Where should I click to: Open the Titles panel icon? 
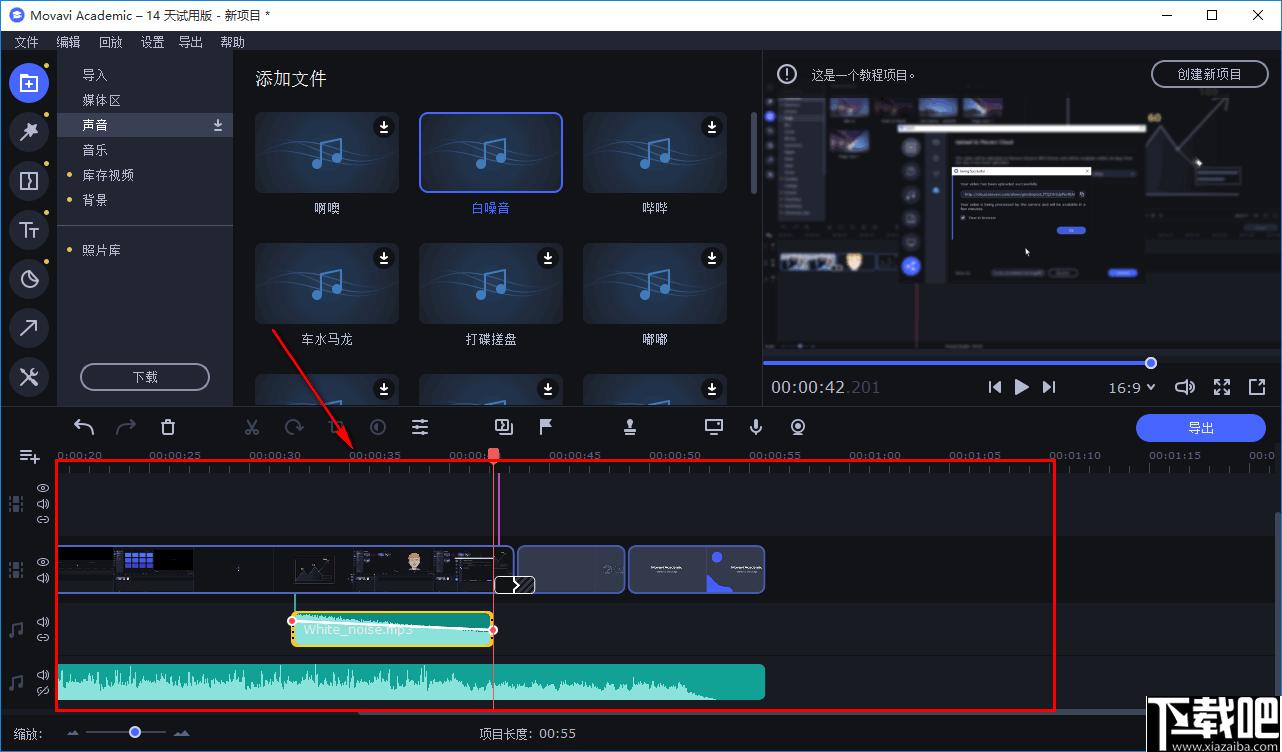[29, 230]
